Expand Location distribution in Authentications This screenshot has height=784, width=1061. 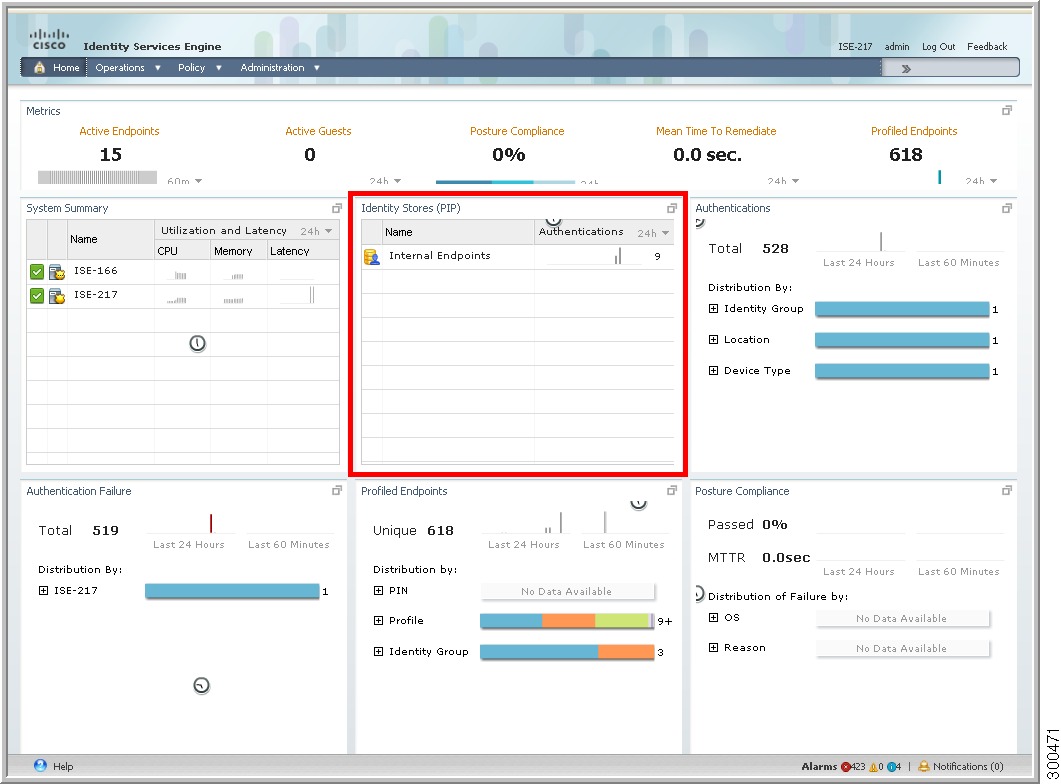713,340
